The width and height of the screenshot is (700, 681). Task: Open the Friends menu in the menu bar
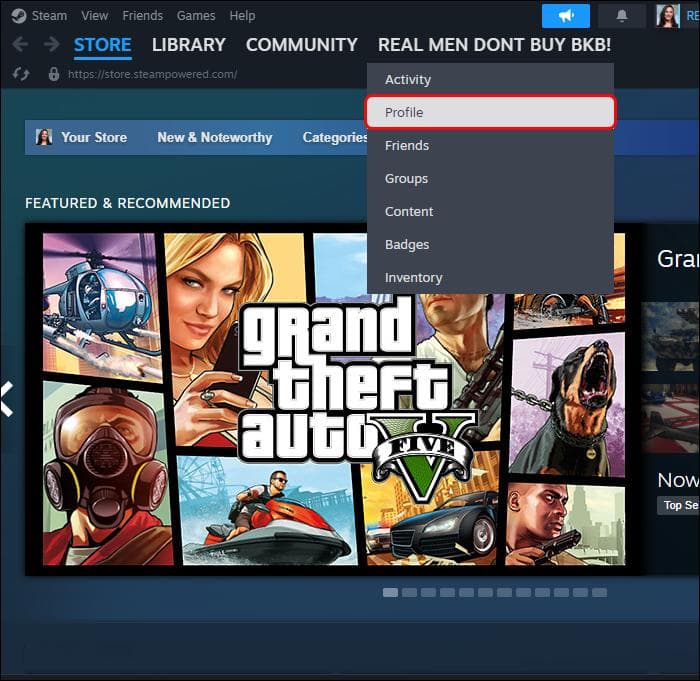(x=142, y=16)
